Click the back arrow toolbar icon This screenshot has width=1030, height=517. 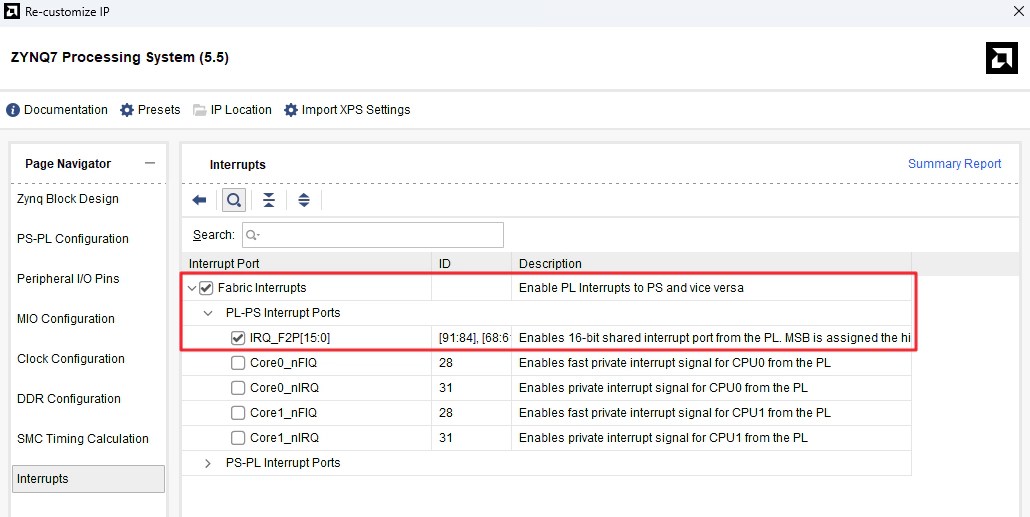click(200, 200)
